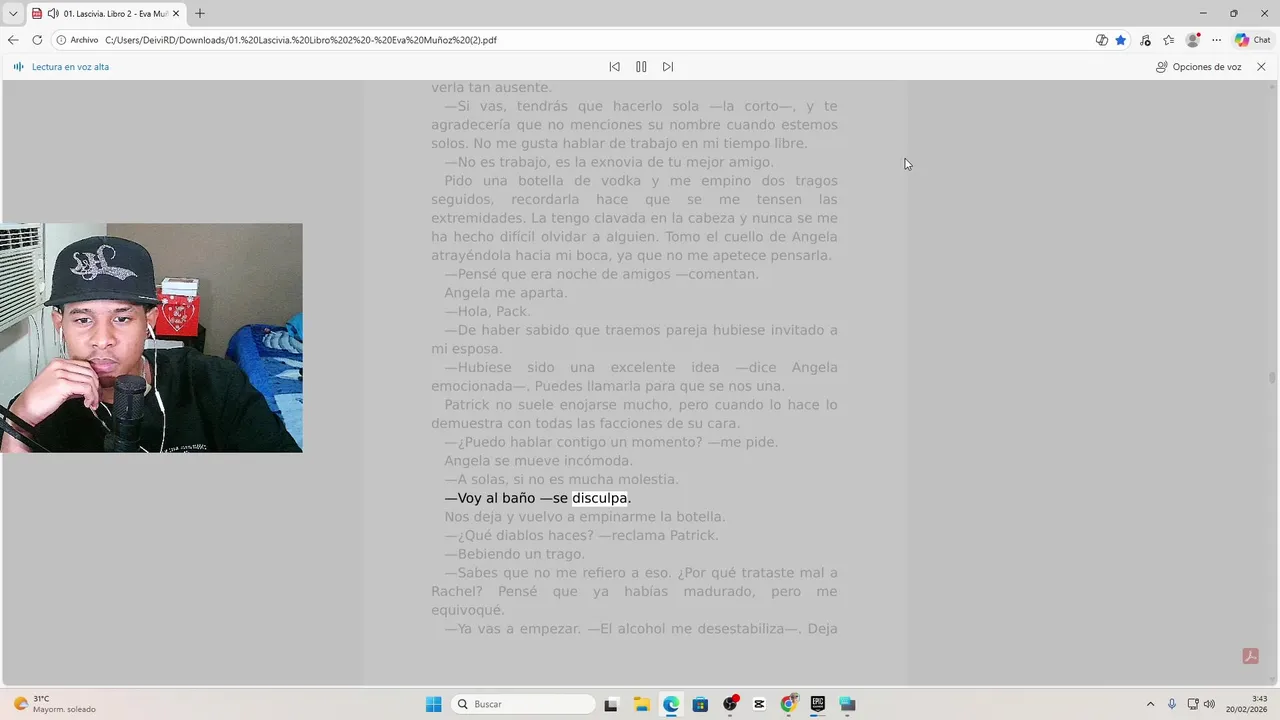1280x720 pixels.
Task: Open Microsoft Store from the taskbar
Action: [700, 704]
